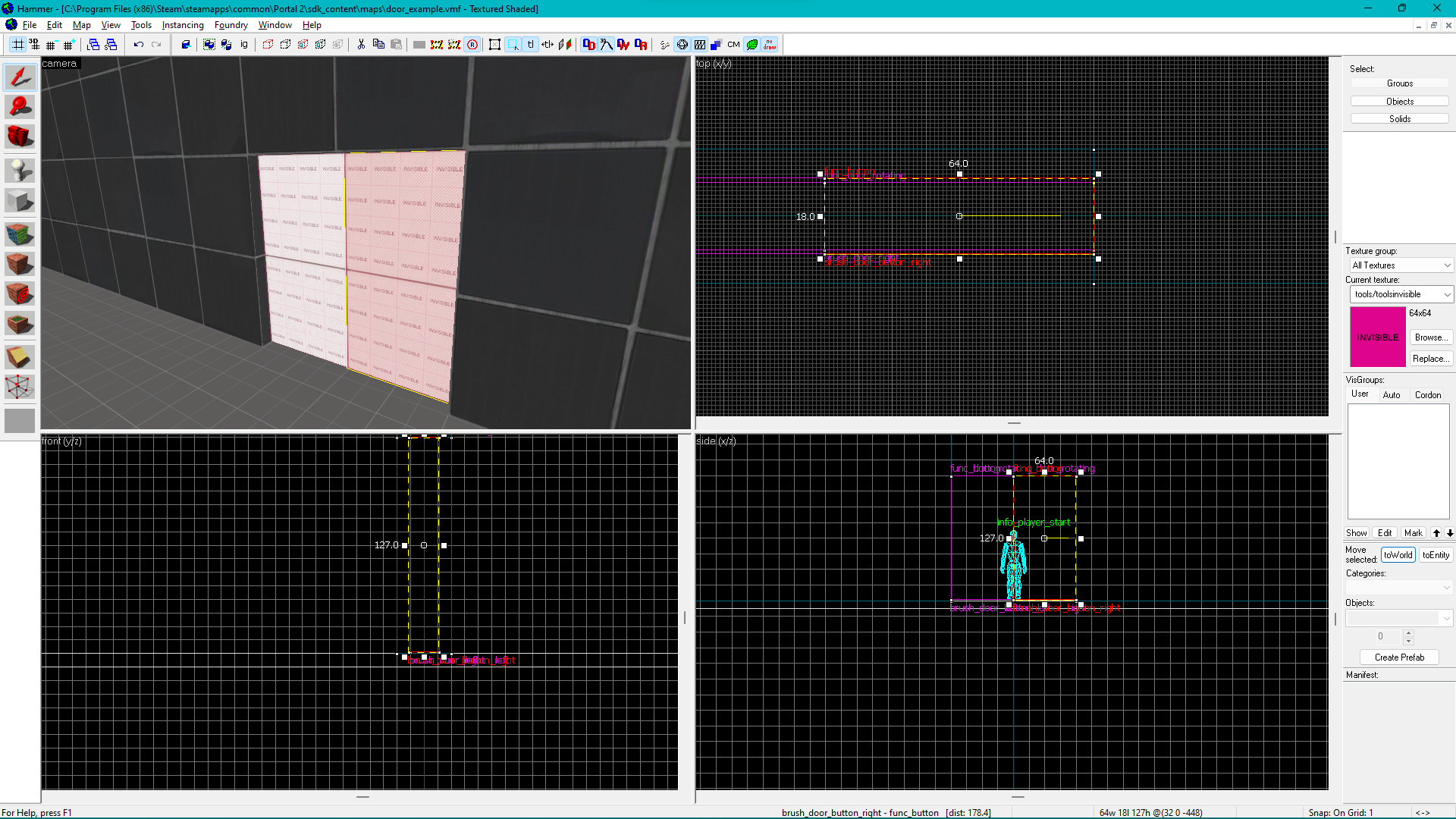Activate the Camera tool
This screenshot has height=819, width=1456.
pos(20,137)
